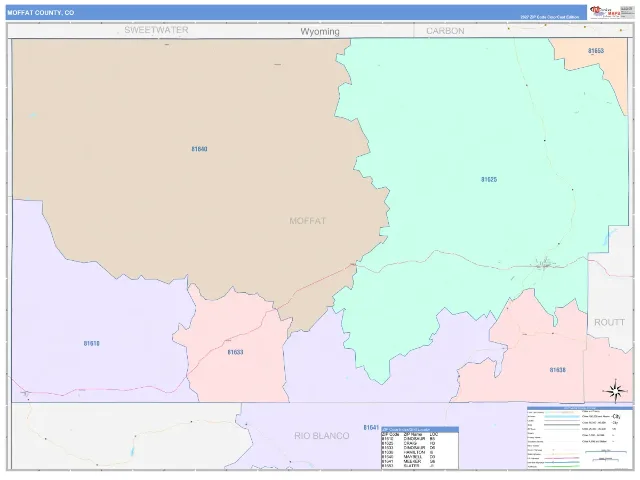The height and width of the screenshot is (480, 640).
Task: Select the 81640 ZIP code label
Action: [199, 149]
